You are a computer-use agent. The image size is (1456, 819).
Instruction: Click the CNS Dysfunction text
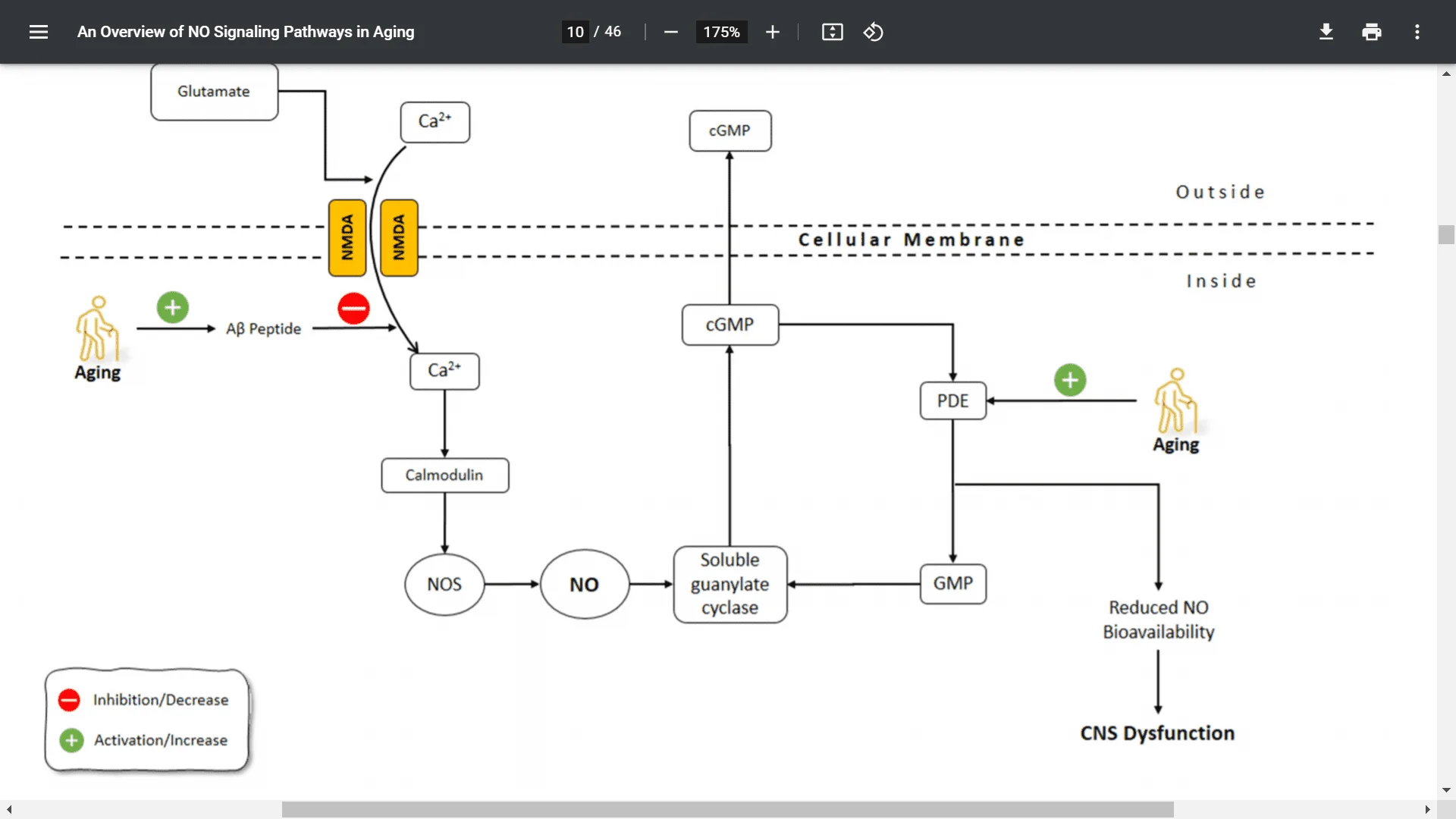(1157, 733)
